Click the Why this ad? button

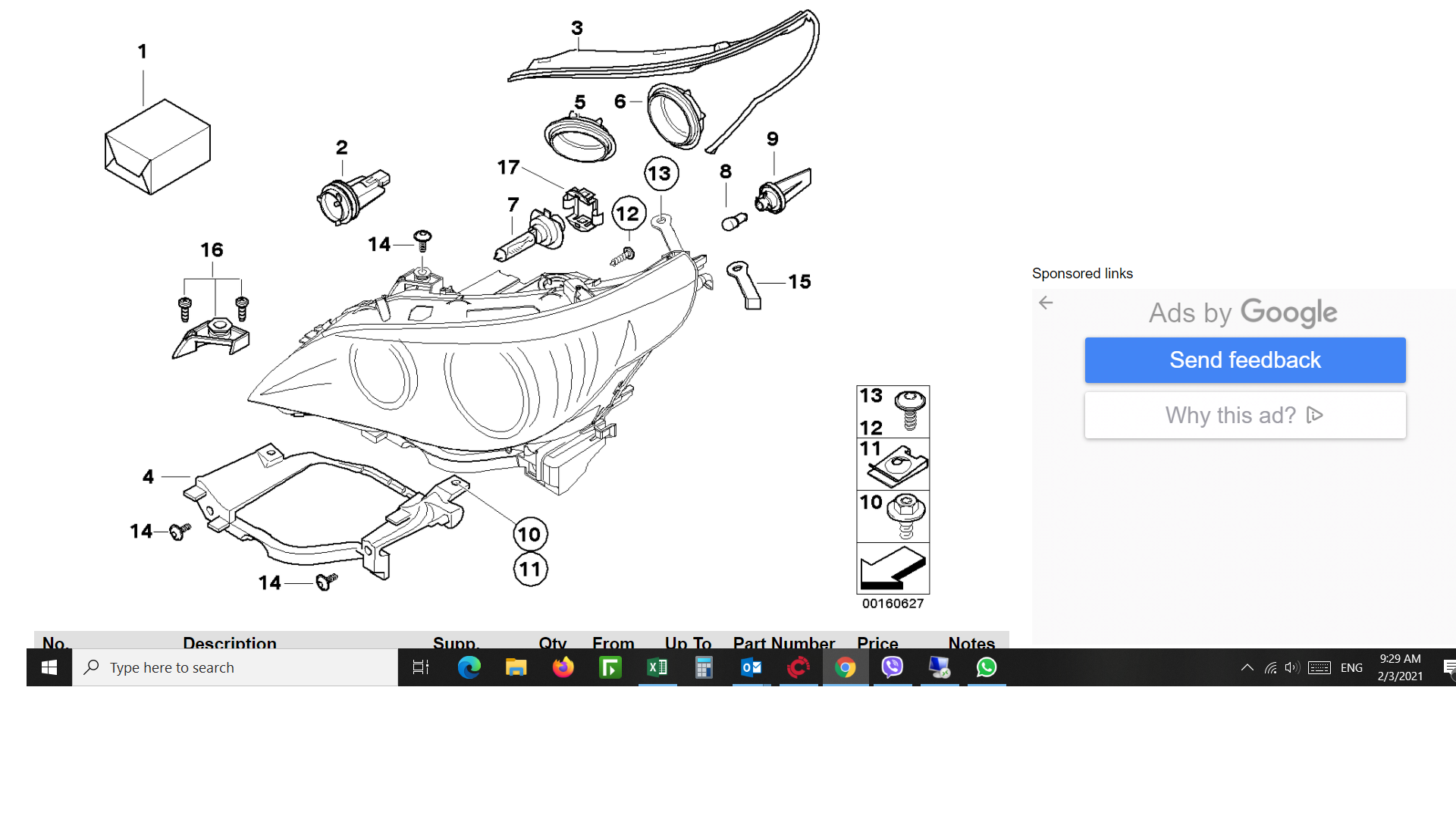(x=1244, y=416)
